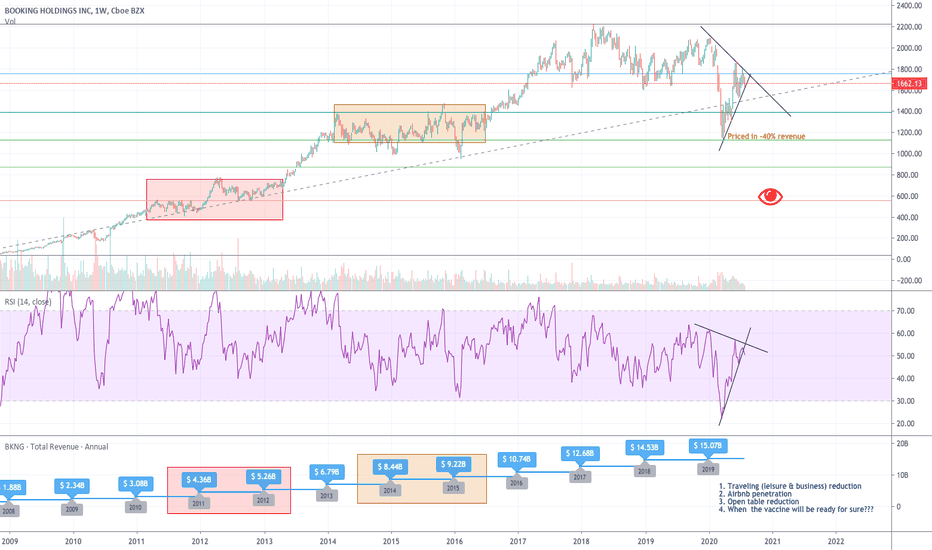Select the gray 2017 revenue year tag
This screenshot has width=932, height=550.
click(x=580, y=477)
